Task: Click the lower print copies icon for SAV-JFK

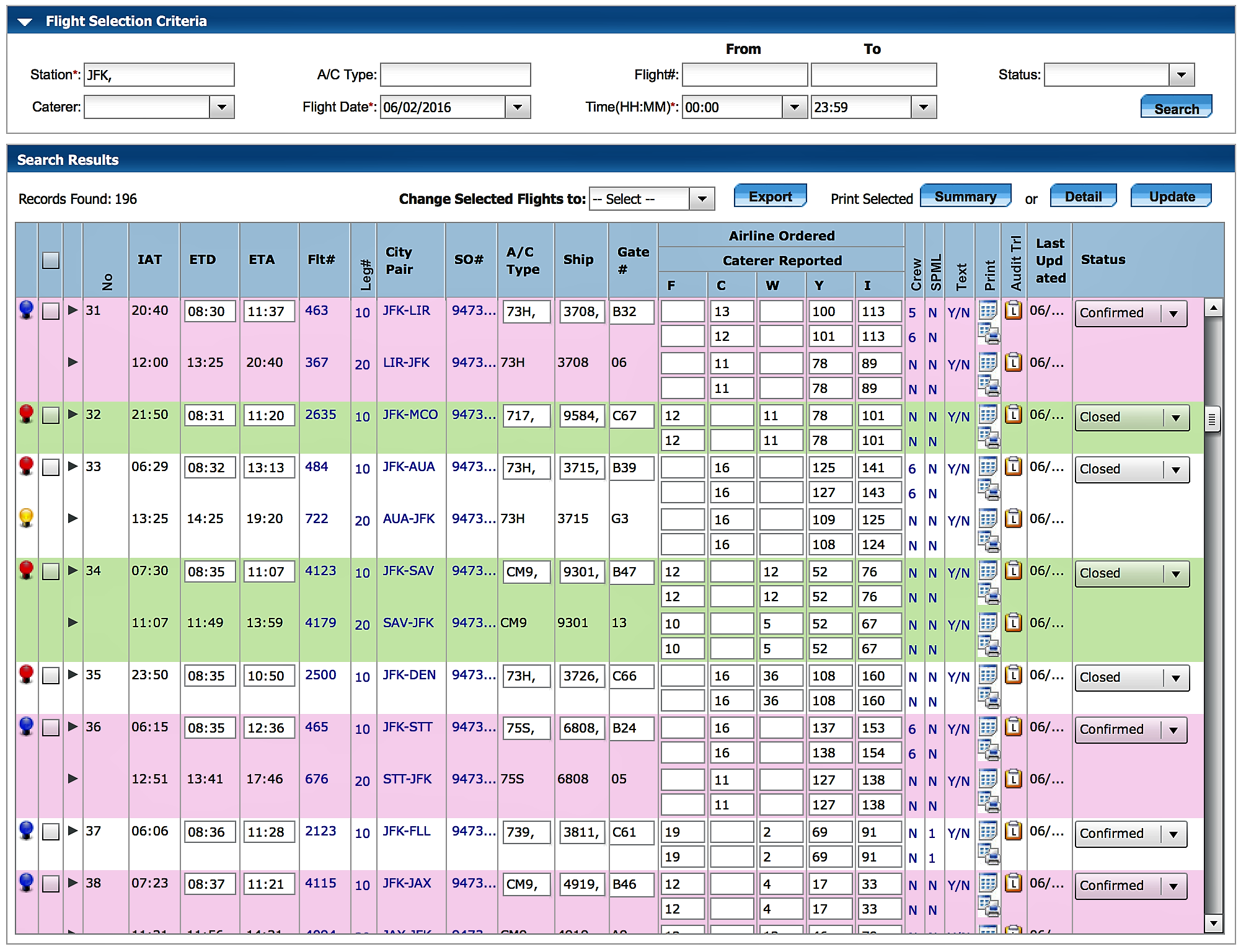Action: [989, 646]
